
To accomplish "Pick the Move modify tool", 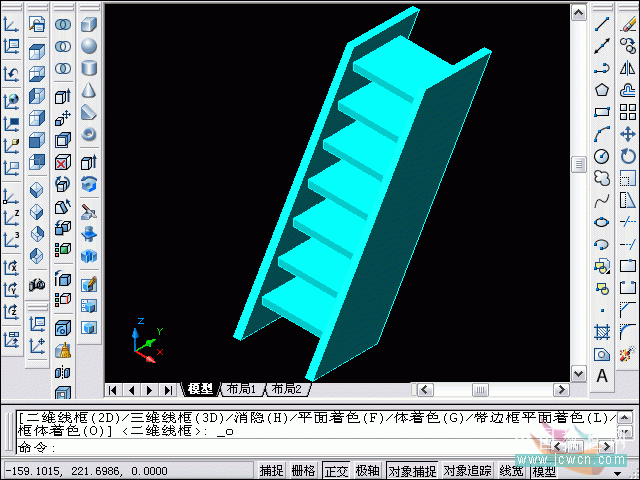I will click(628, 134).
